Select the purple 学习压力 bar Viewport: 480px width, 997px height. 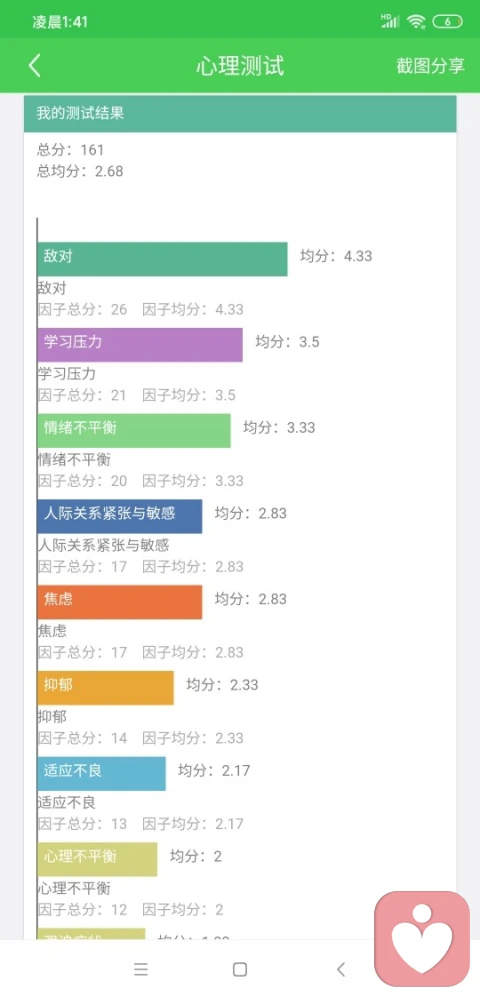pyautogui.click(x=140, y=345)
